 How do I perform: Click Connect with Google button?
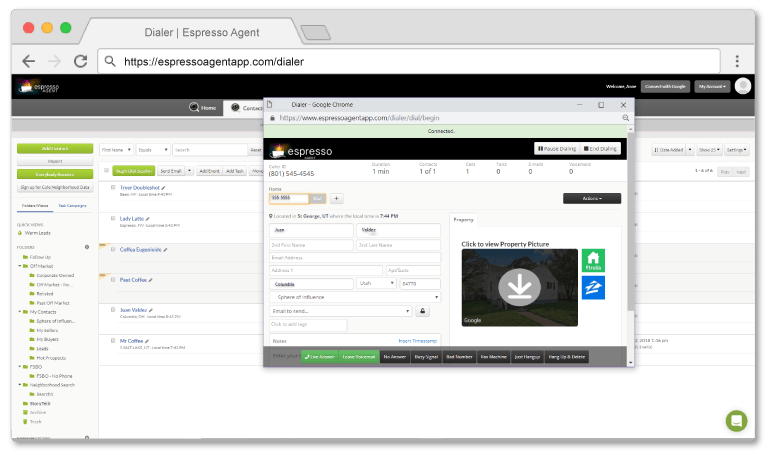(x=665, y=86)
